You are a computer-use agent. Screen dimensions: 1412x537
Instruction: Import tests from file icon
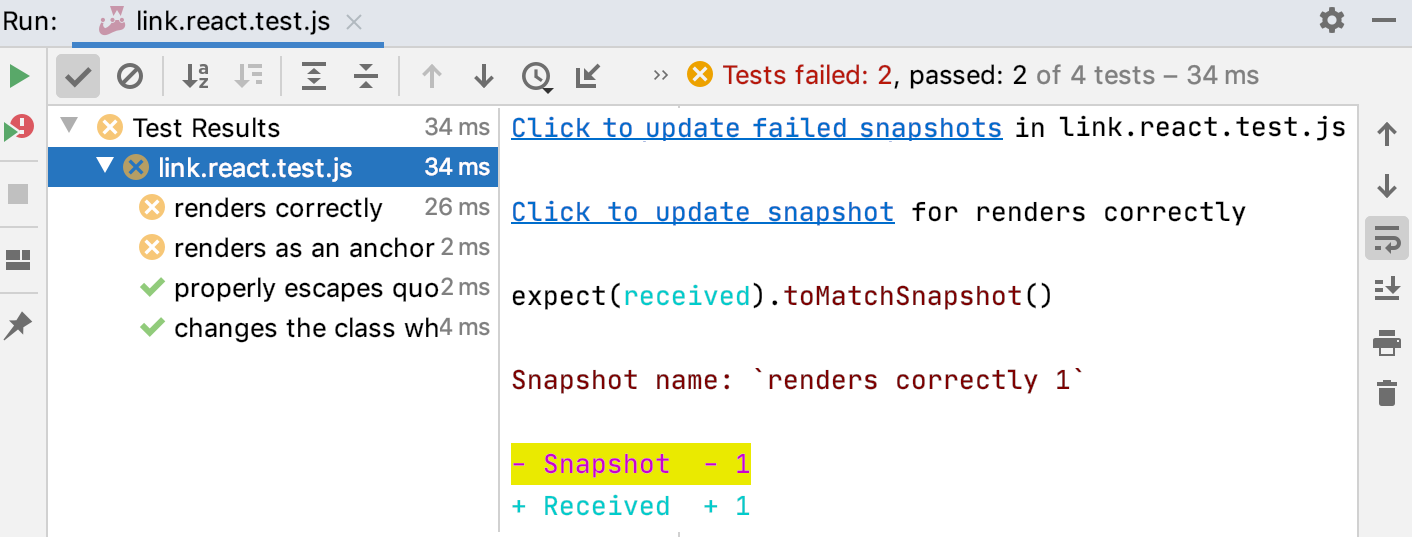[x=588, y=76]
